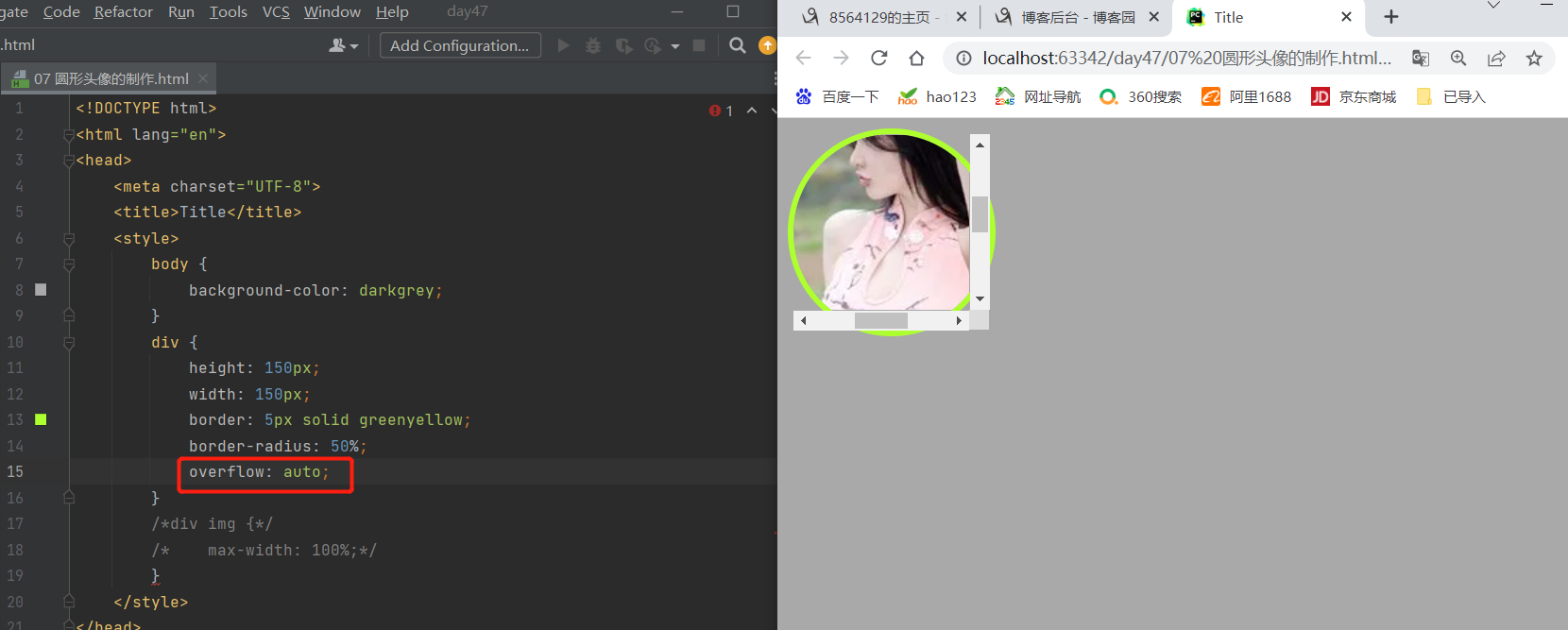Screen dimensions: 1568x630
Task: Open the user account dropdown
Action: pos(343,45)
